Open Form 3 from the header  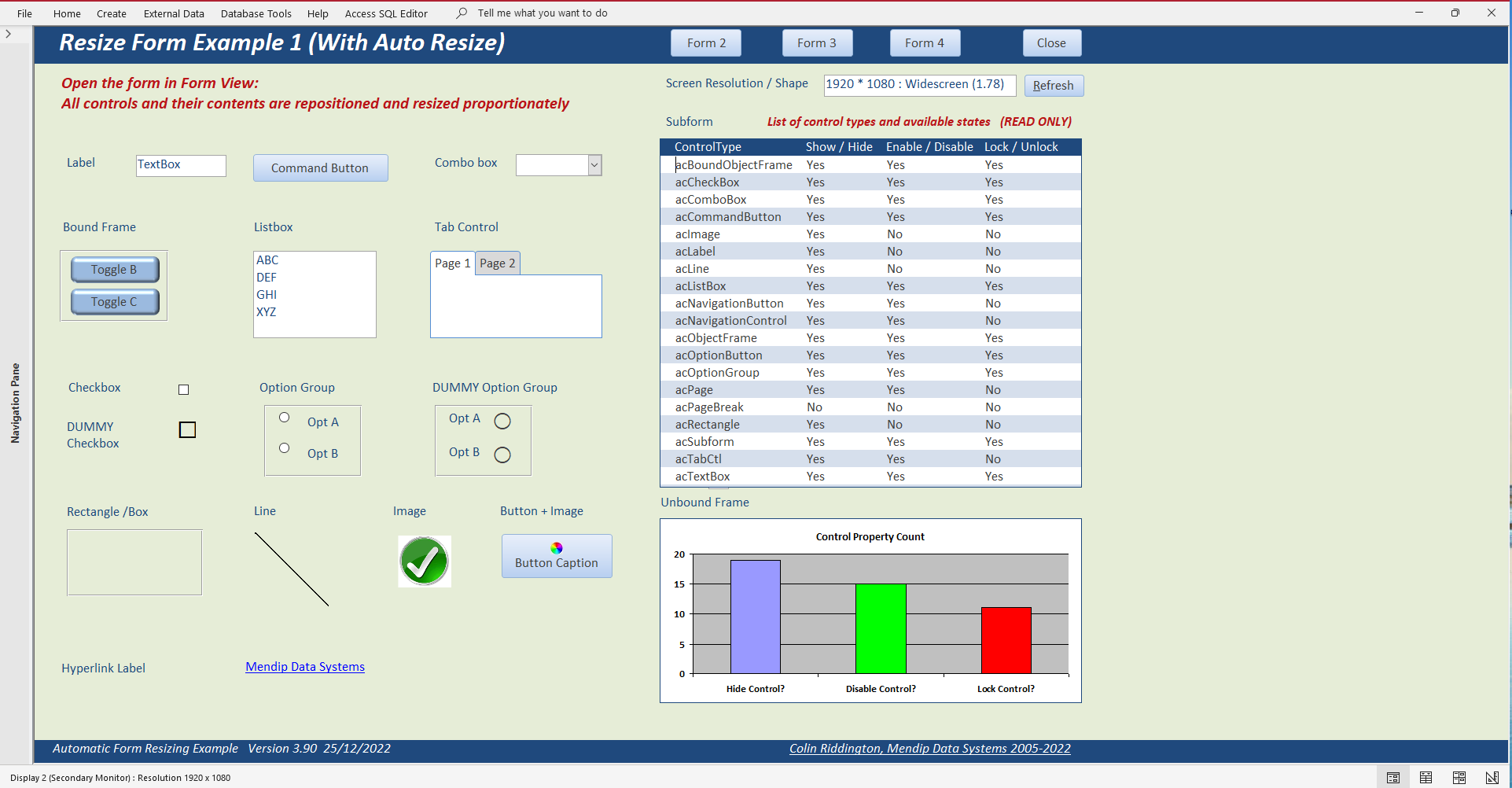(x=817, y=43)
